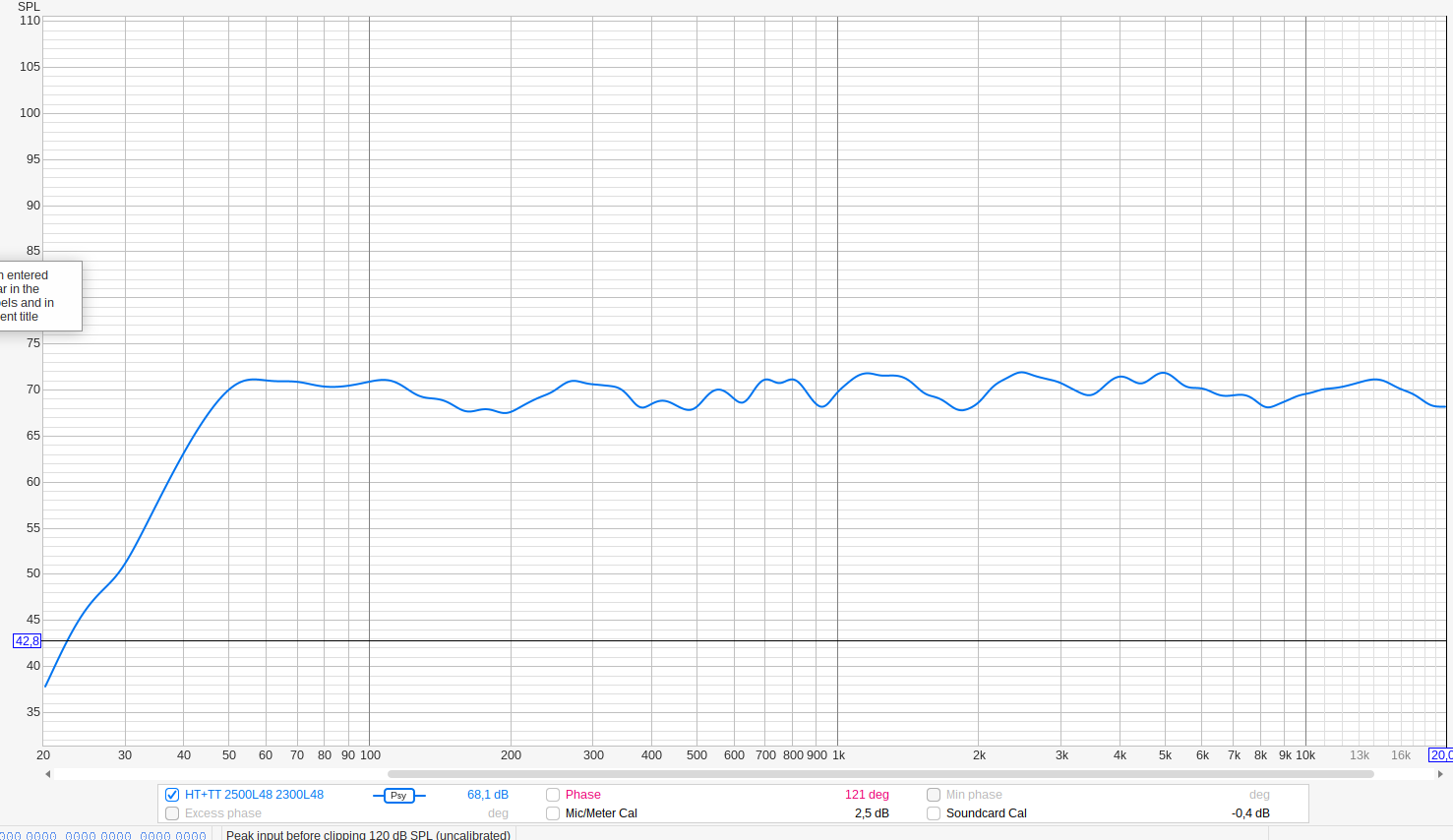Click the right arrow of horizontal scrollbar
Screen dimensions: 1453x840
1440,774
